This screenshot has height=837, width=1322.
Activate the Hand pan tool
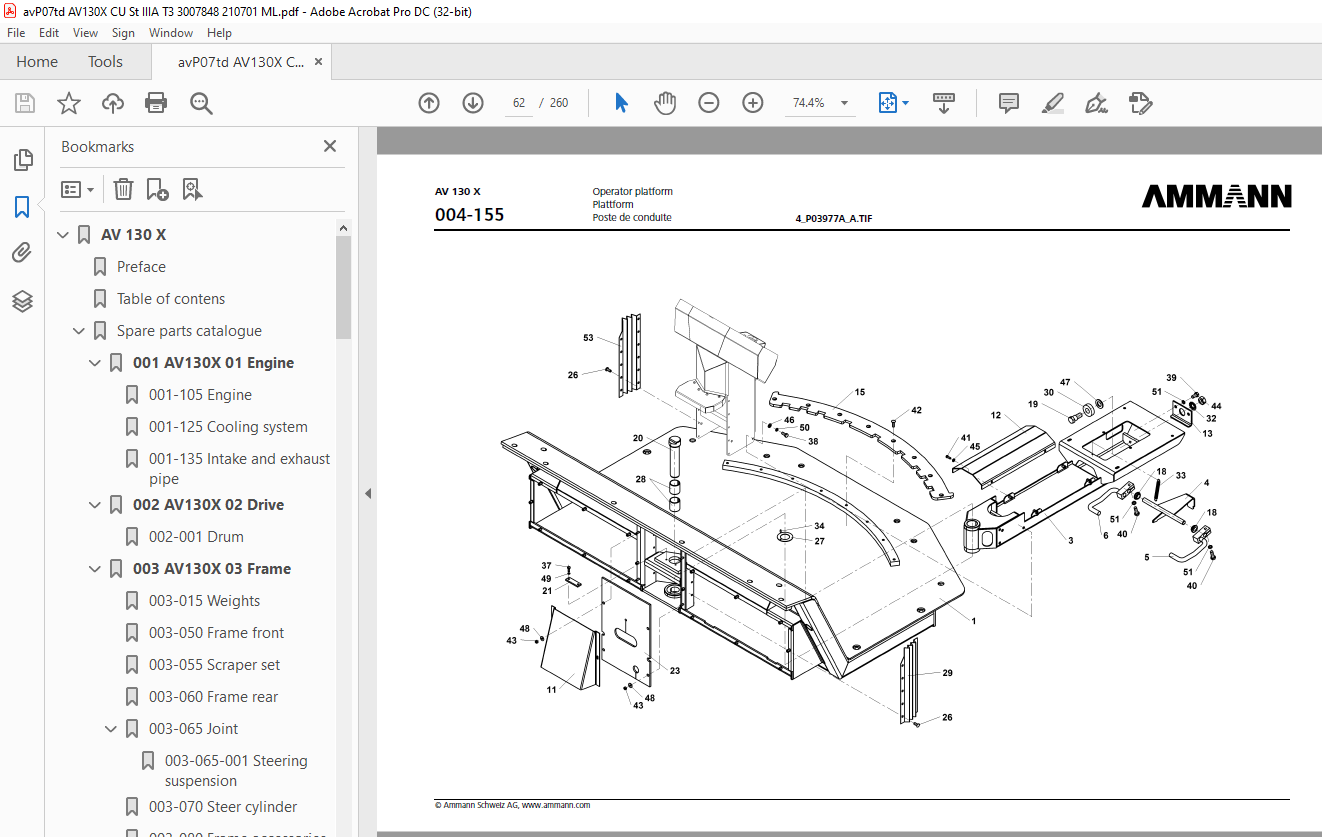pos(665,103)
